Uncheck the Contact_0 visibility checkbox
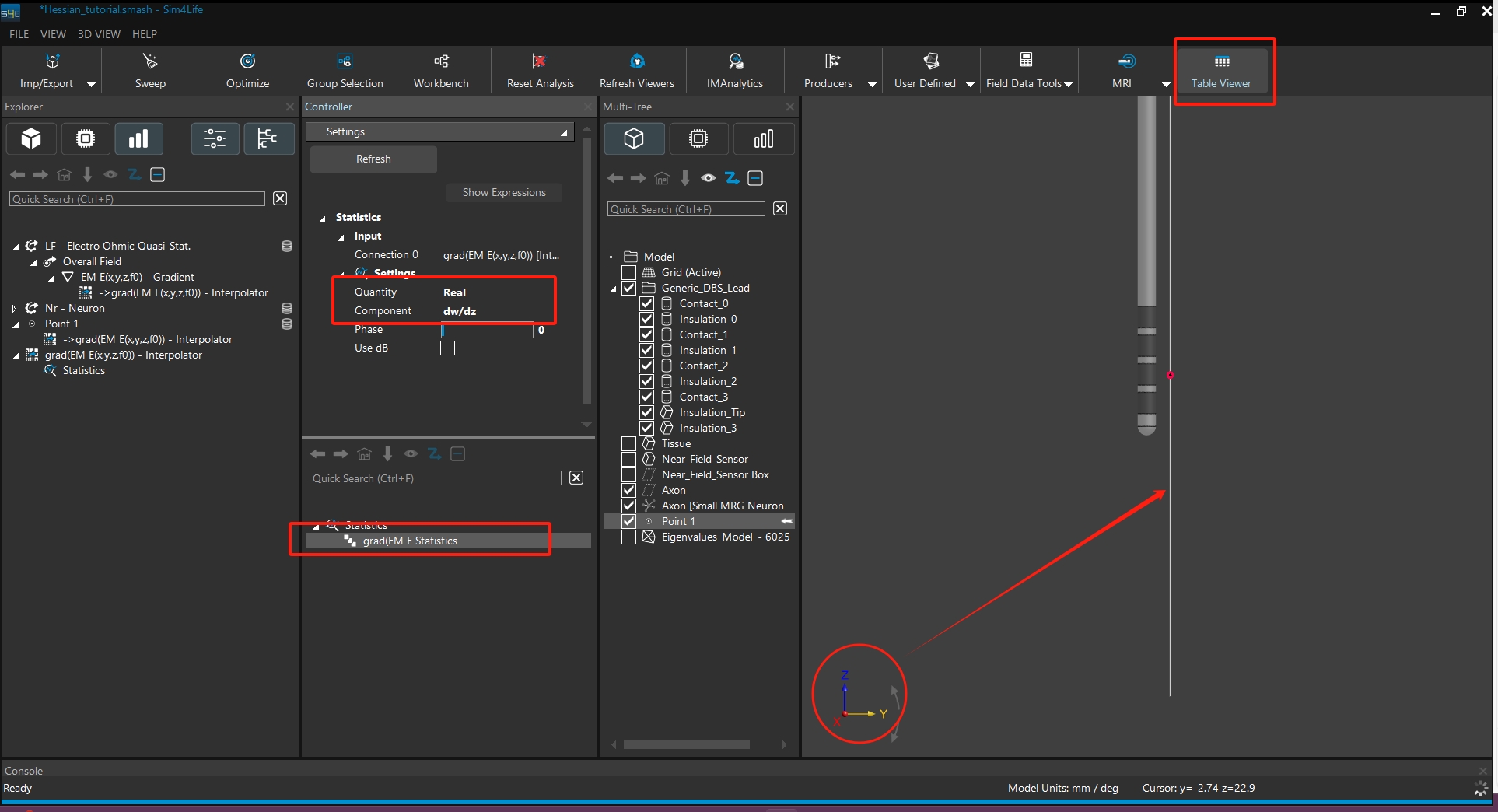Screen dimensions: 1498x812 pyautogui.click(x=646, y=303)
